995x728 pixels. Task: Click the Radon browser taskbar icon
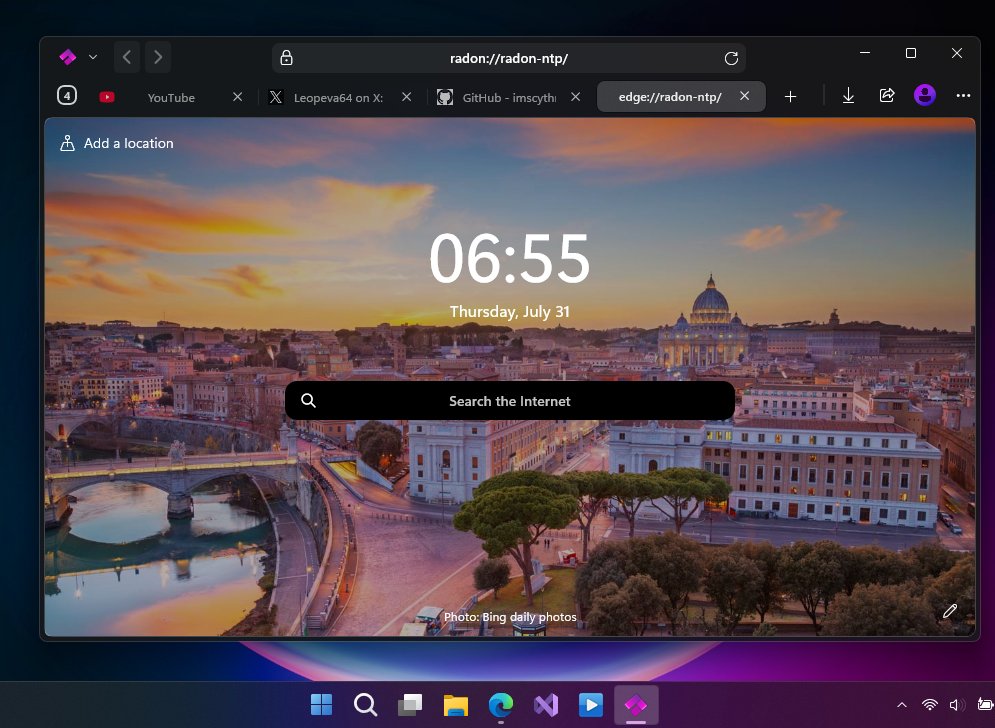click(x=636, y=705)
